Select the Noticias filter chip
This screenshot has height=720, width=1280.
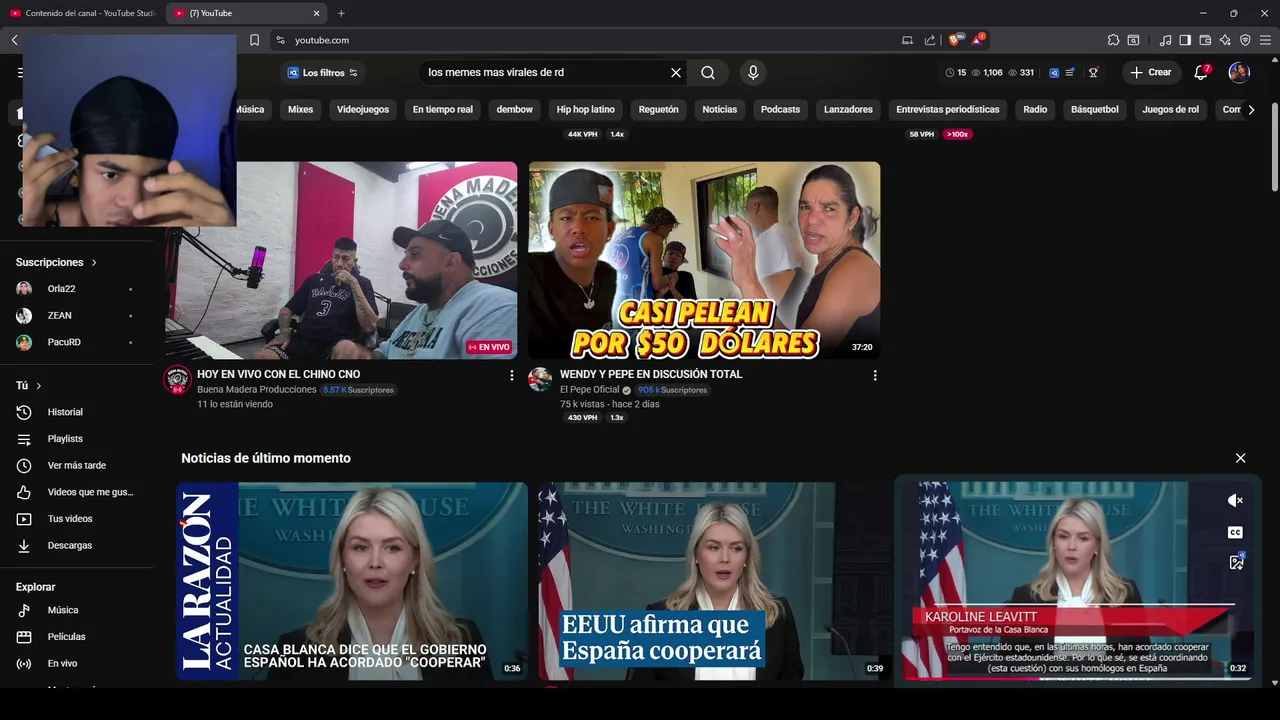tap(720, 110)
